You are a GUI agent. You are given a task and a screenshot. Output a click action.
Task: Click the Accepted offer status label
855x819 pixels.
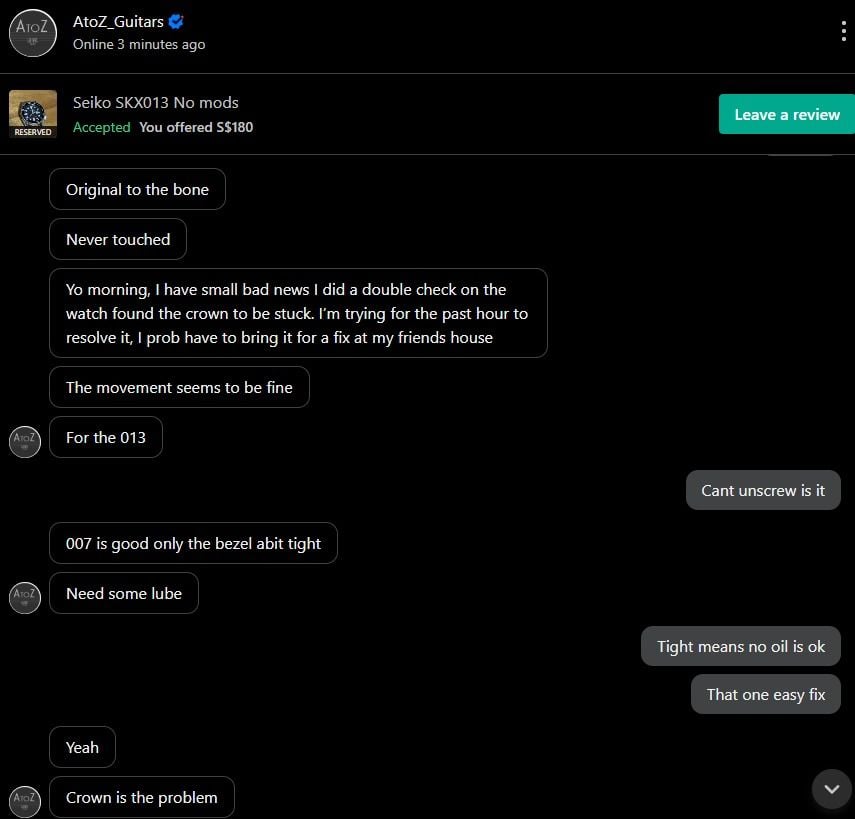pyautogui.click(x=102, y=127)
